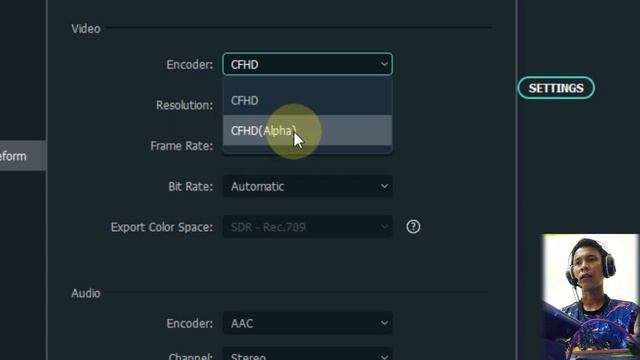Collapse the video Encoder combo box
Viewport: 640px width, 360px height.
click(x=307, y=64)
